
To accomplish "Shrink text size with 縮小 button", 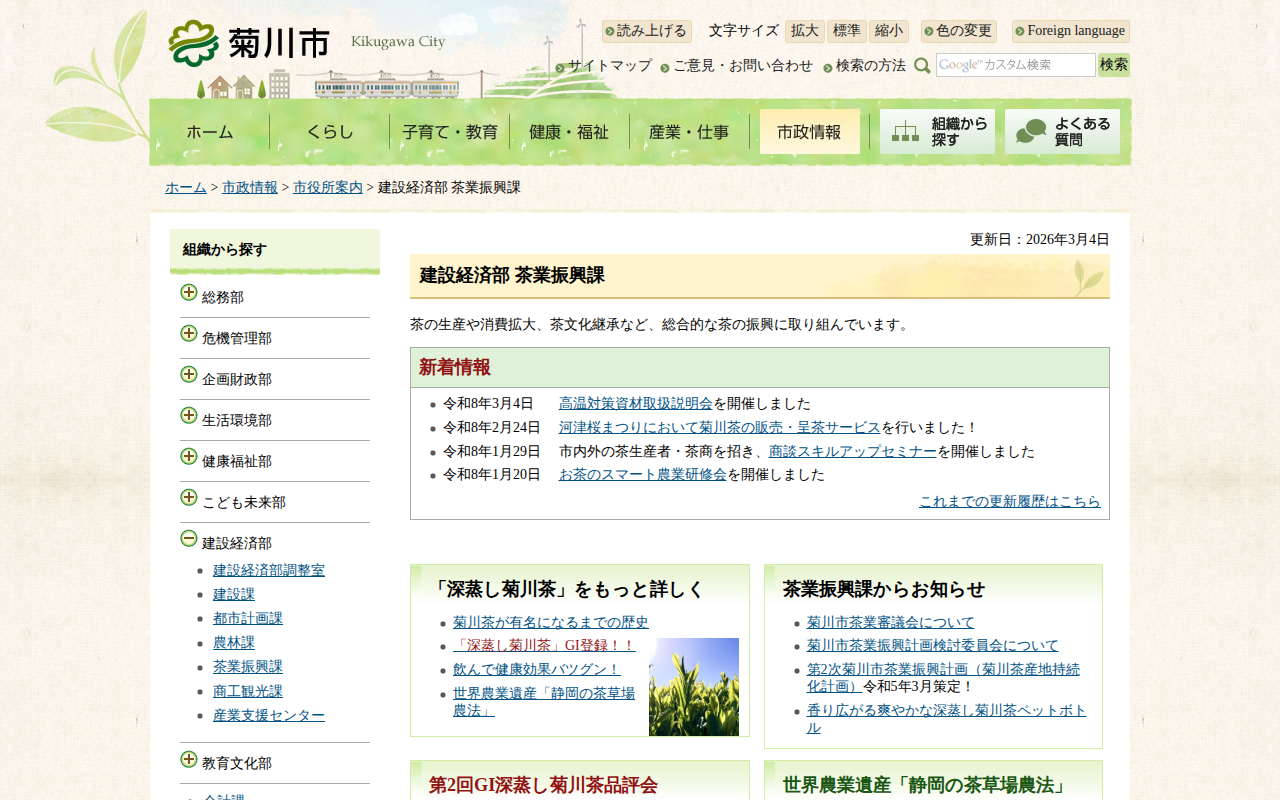I will click(888, 31).
